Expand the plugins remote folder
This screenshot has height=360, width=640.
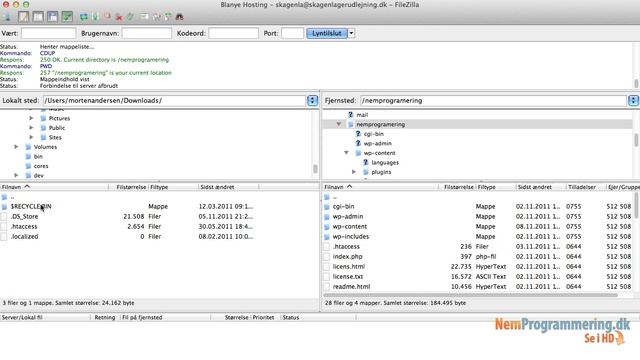(354, 172)
